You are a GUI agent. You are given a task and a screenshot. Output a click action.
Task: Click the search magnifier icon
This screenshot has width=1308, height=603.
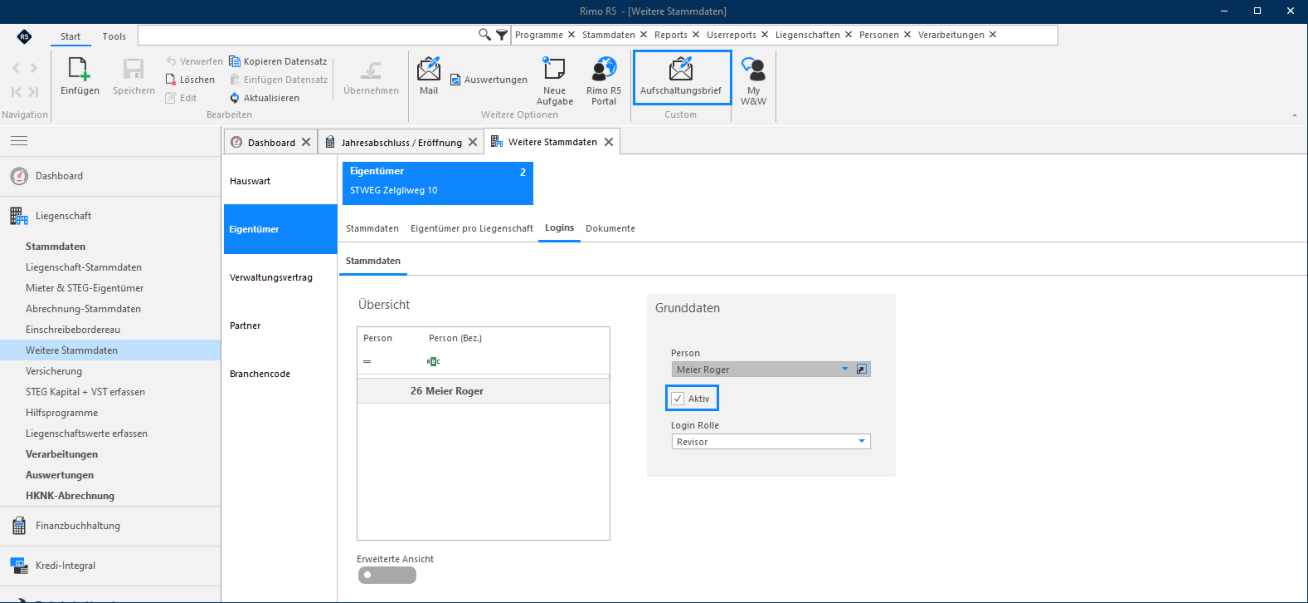[485, 34]
